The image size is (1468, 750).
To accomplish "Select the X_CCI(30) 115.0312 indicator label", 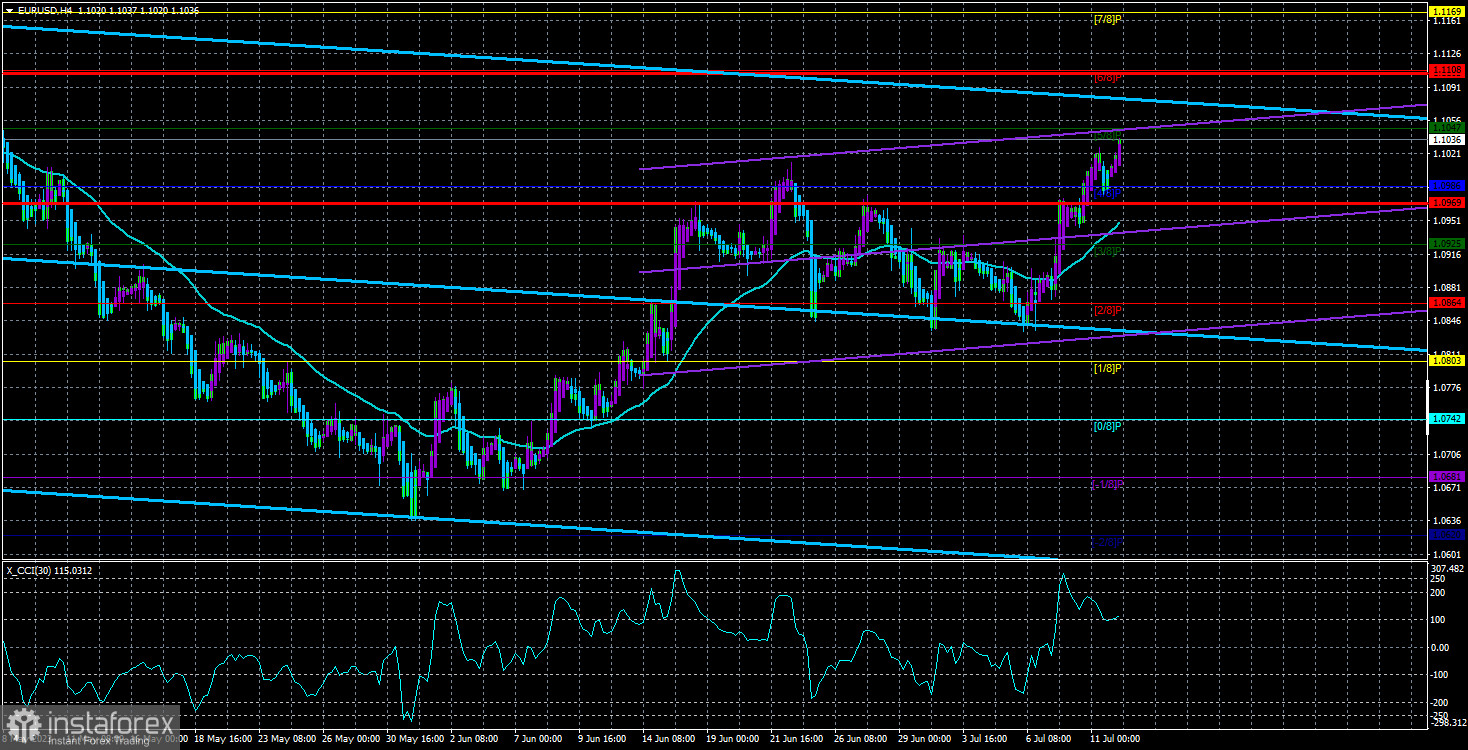I will pyautogui.click(x=50, y=571).
